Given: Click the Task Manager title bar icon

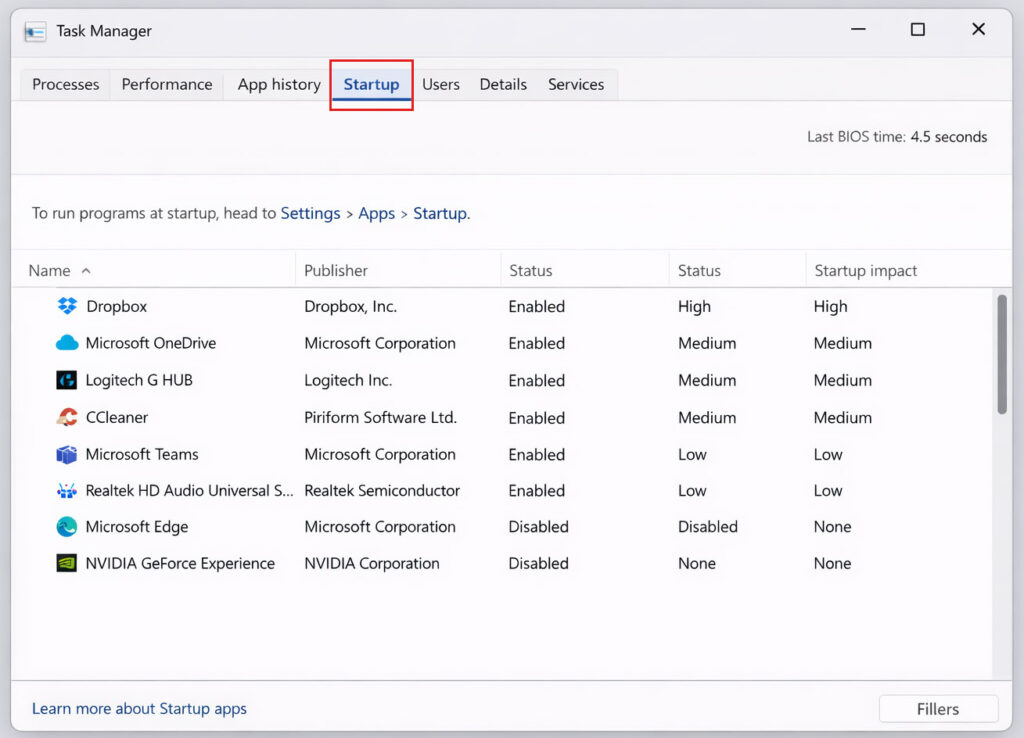Looking at the screenshot, I should (35, 31).
